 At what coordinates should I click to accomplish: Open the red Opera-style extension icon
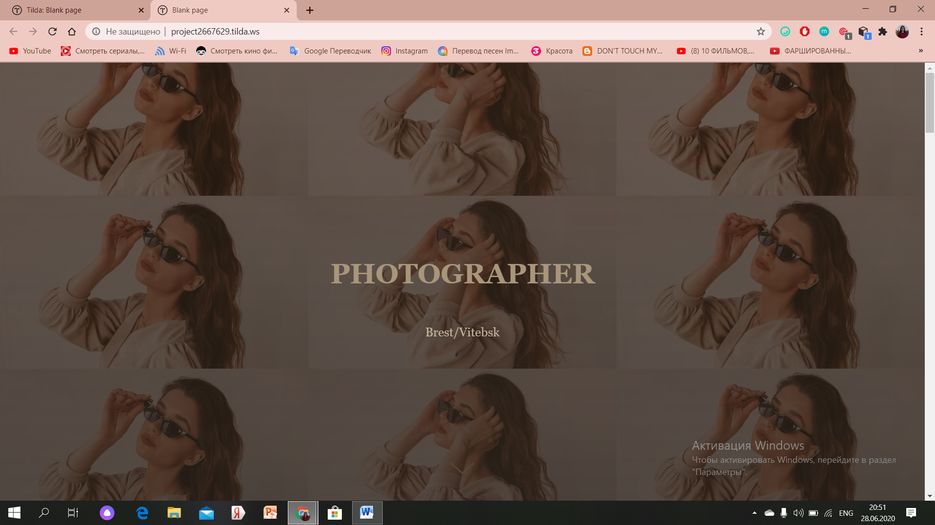click(804, 32)
